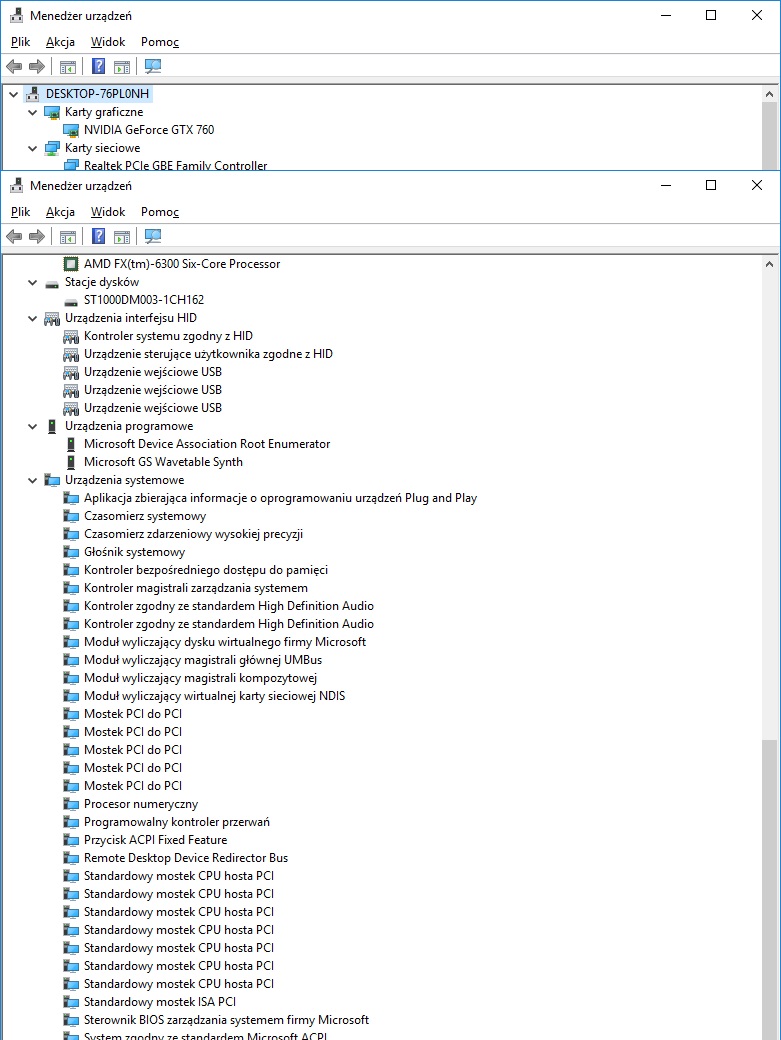Click scroll-up arrow in upper window
This screenshot has height=1040, width=781.
click(x=769, y=94)
